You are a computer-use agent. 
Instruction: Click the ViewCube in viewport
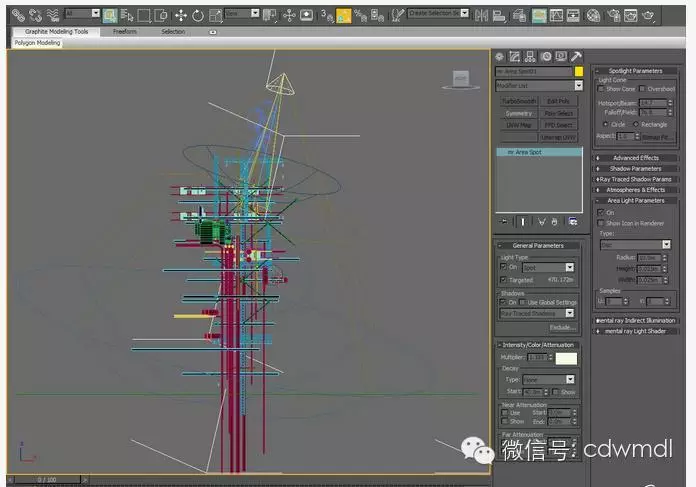click(460, 78)
